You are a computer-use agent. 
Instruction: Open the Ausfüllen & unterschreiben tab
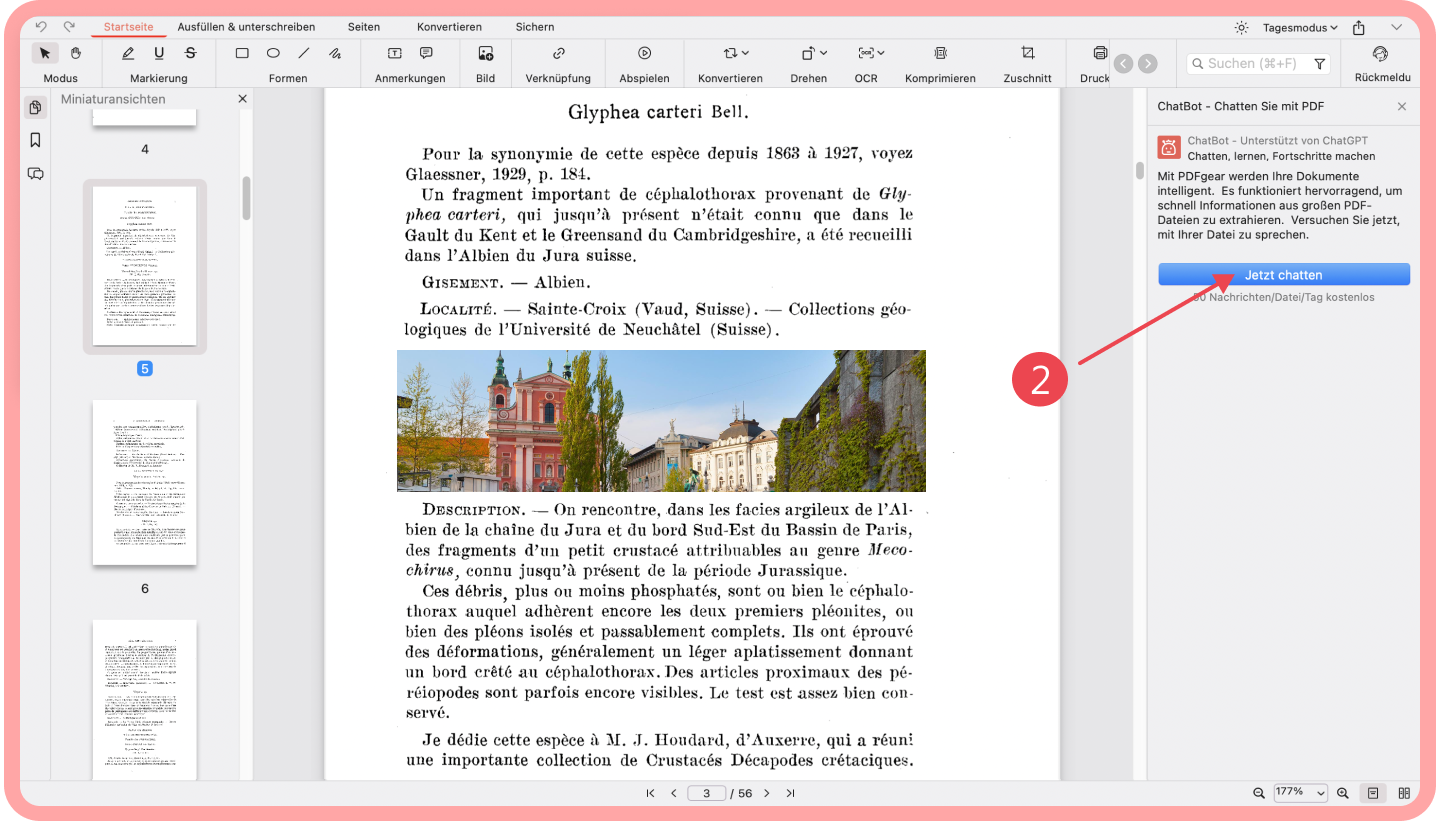click(x=246, y=27)
